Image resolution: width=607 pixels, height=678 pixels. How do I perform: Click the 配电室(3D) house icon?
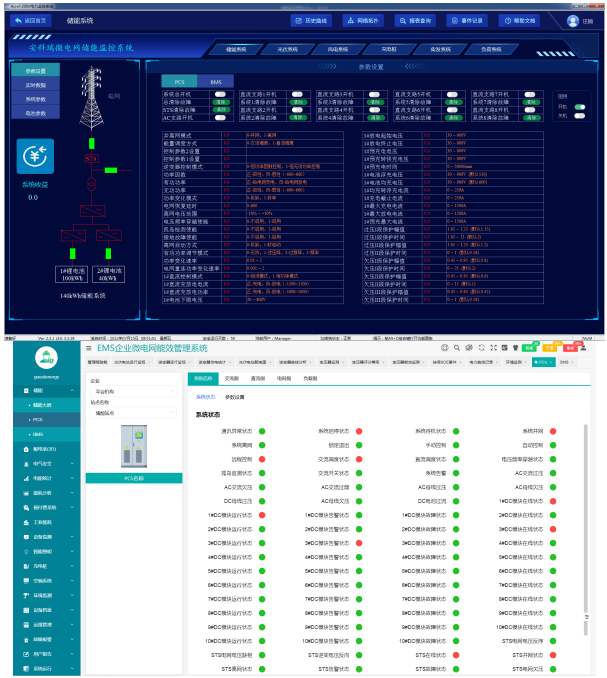26,449
